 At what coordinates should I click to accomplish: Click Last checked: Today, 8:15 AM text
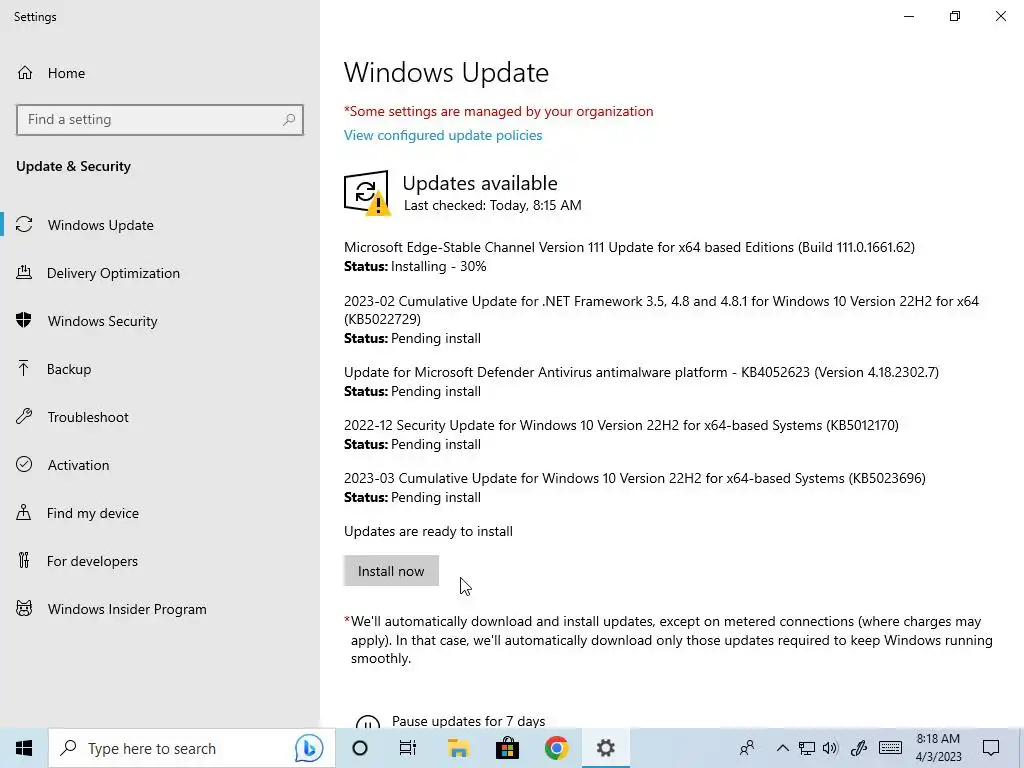(x=492, y=205)
